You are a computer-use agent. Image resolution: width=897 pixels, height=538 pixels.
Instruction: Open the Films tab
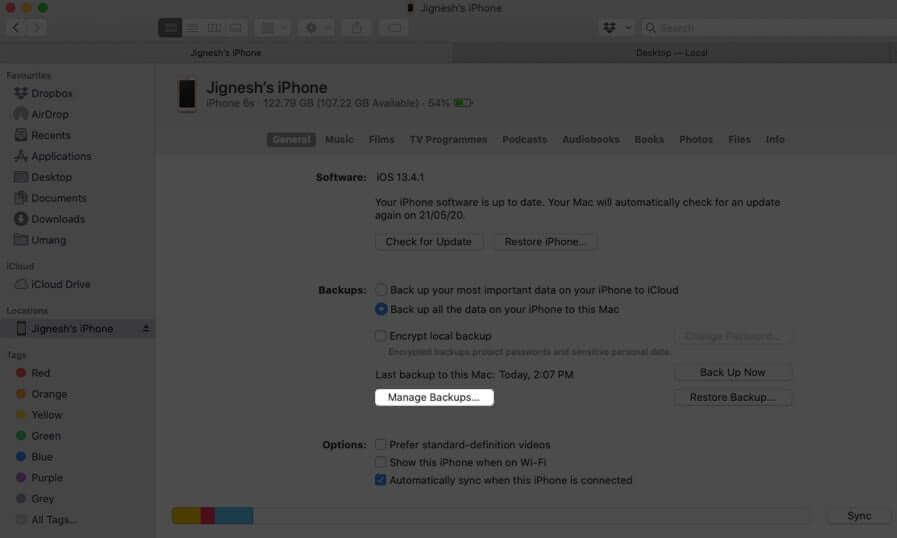pos(382,140)
